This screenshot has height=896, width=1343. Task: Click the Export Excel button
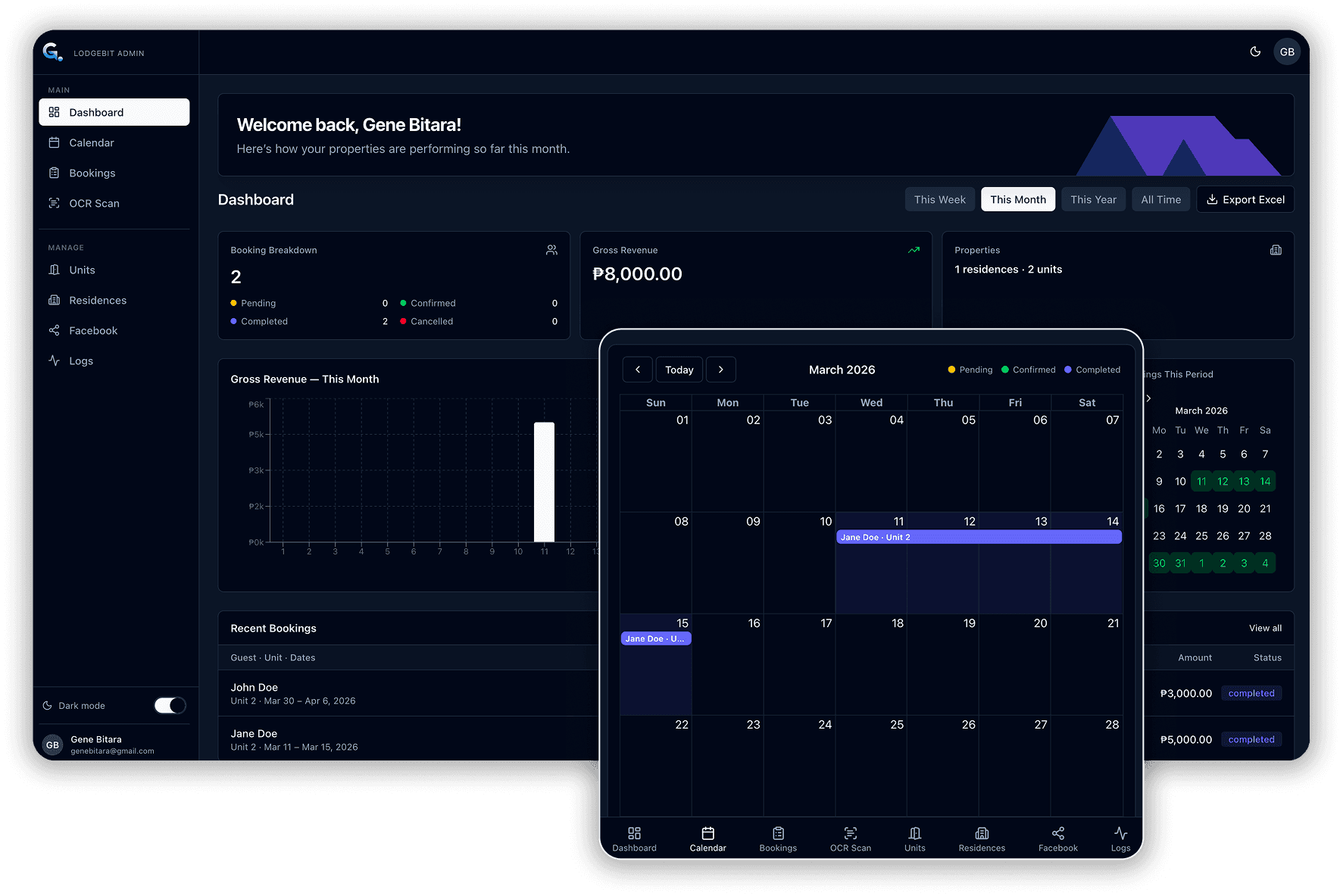pos(1245,199)
